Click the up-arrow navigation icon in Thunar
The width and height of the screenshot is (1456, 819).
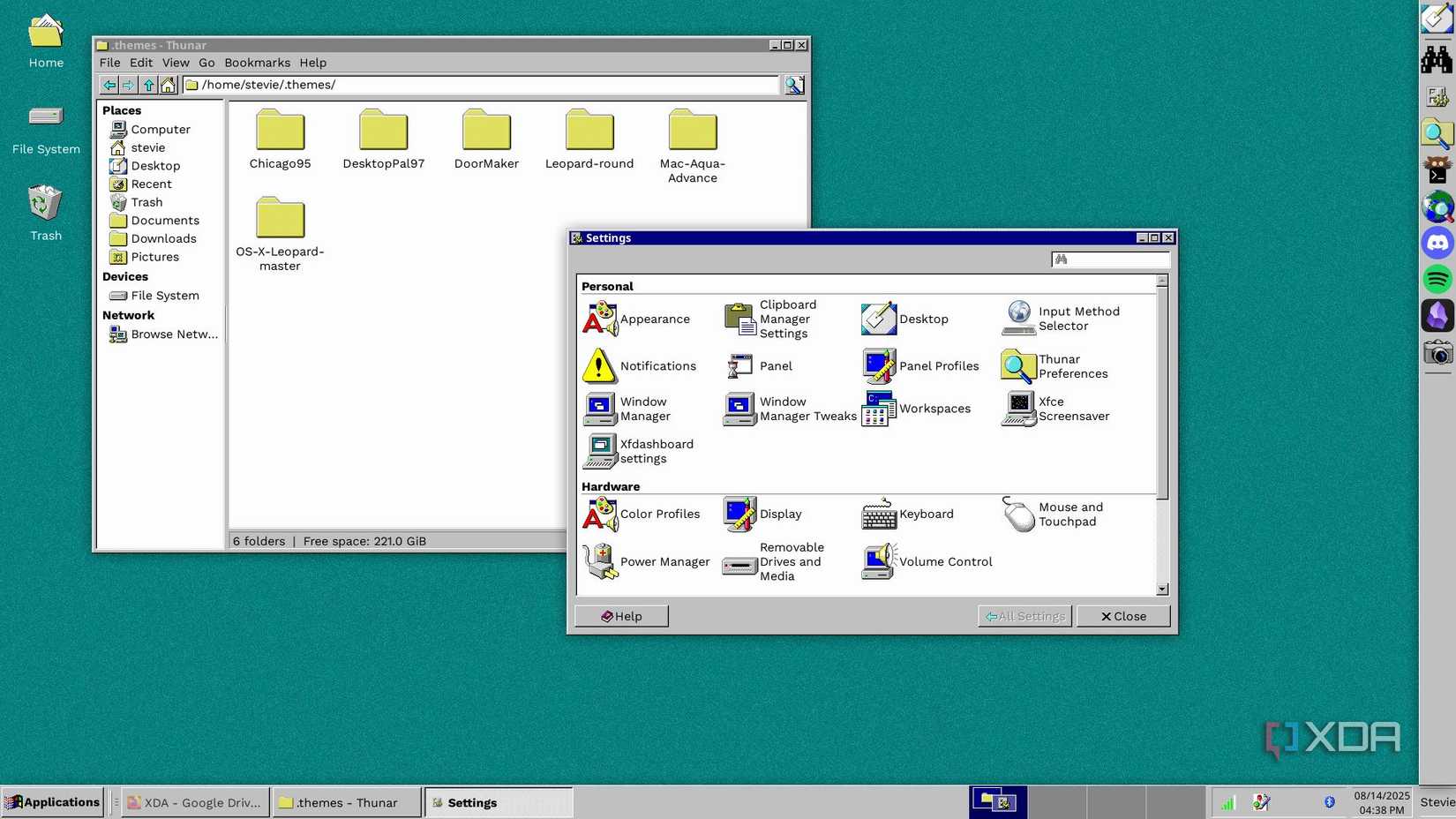[x=148, y=84]
